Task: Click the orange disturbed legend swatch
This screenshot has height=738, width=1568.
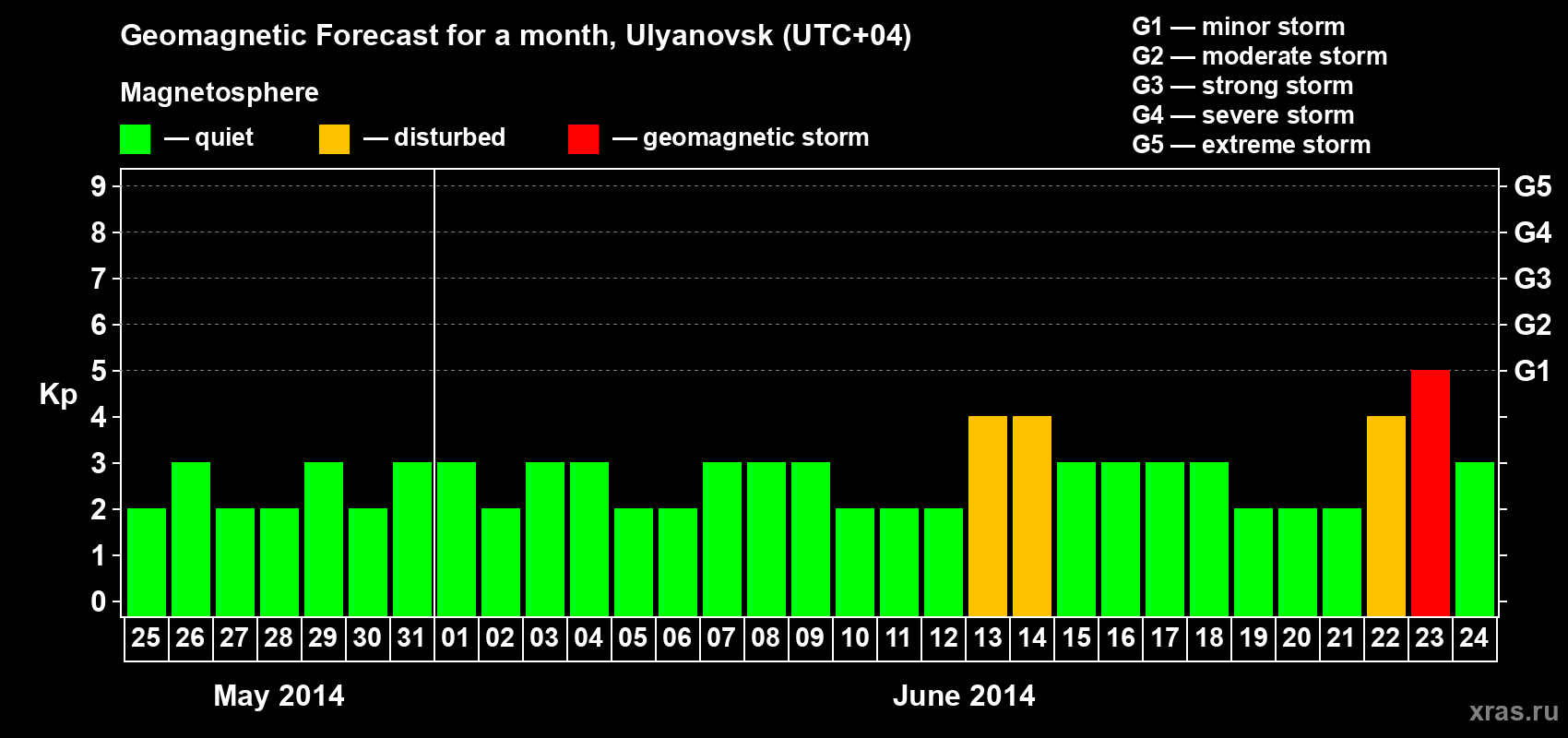Action: (334, 139)
